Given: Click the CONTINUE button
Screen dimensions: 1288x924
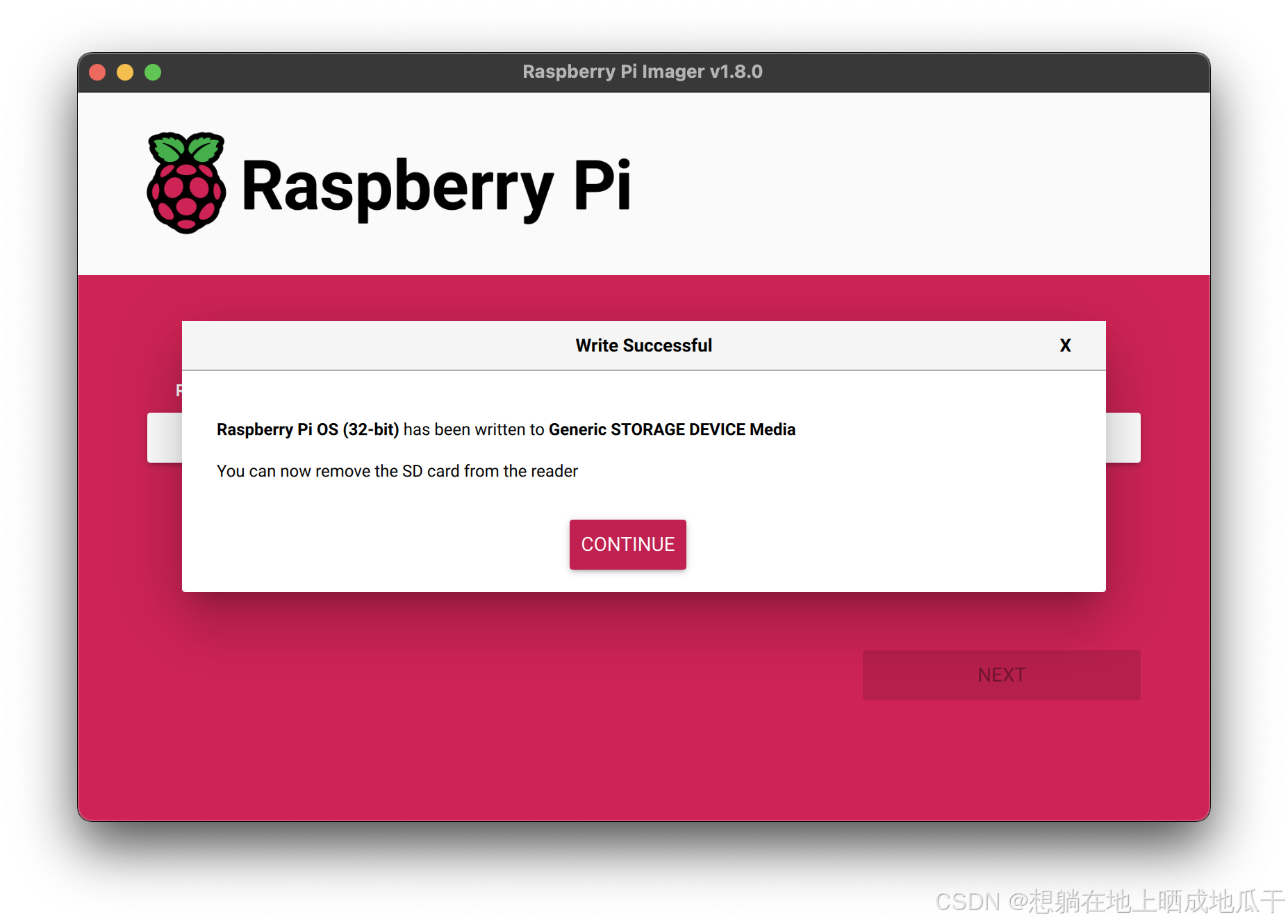Looking at the screenshot, I should click(627, 544).
